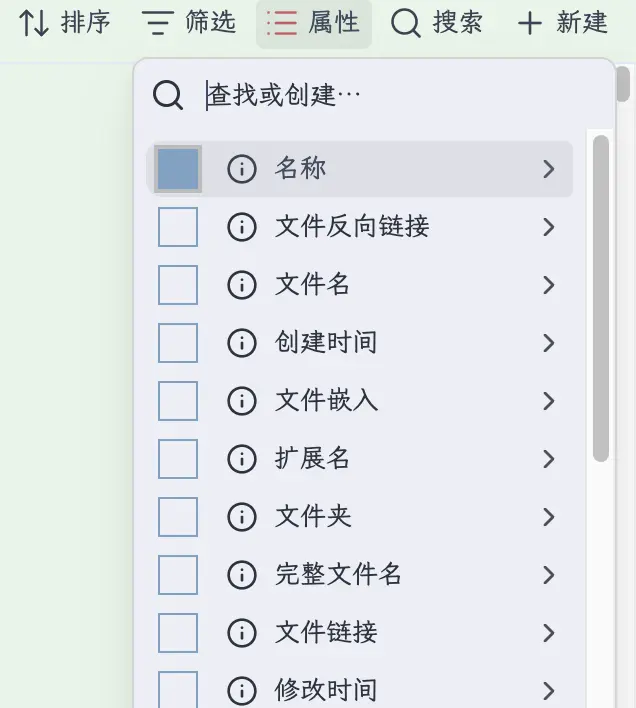
Task: Click the magnifier icon beside 搜索
Action: 405,24
